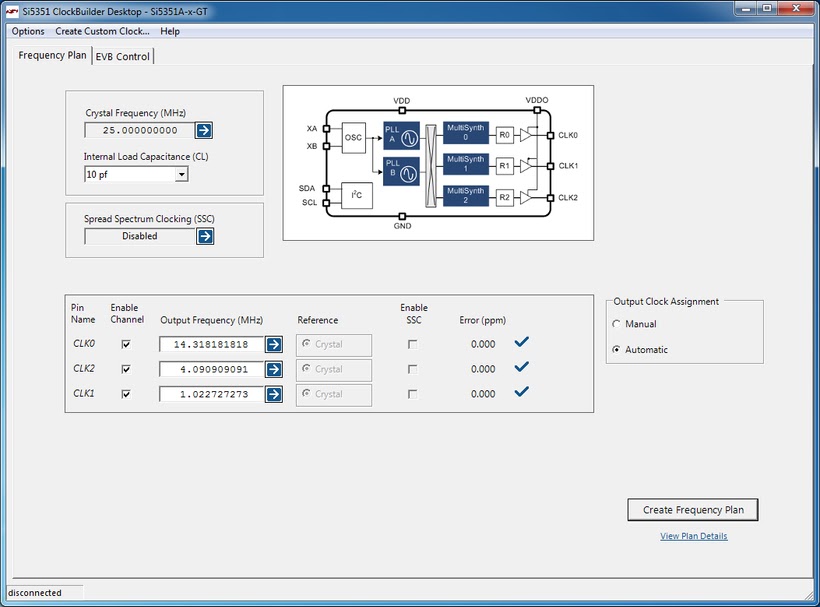Click the MultiSynth 1 block
The width and height of the screenshot is (820, 607).
465,164
